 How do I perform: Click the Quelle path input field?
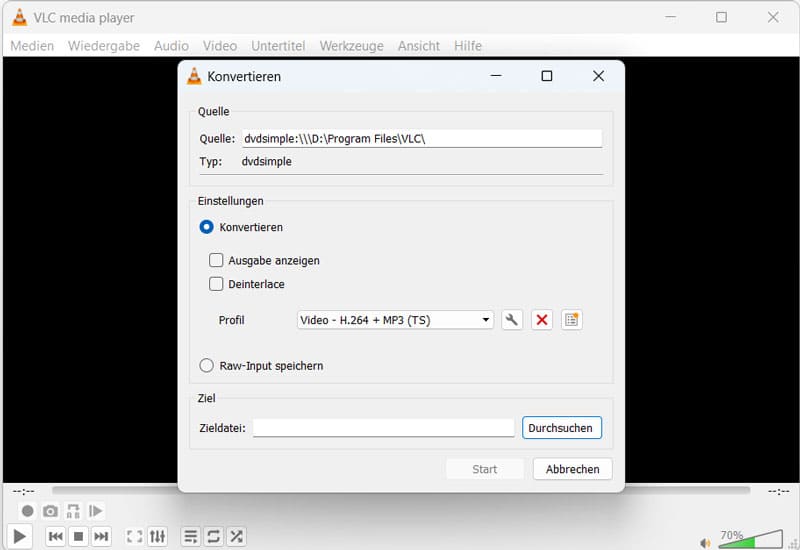click(x=422, y=138)
